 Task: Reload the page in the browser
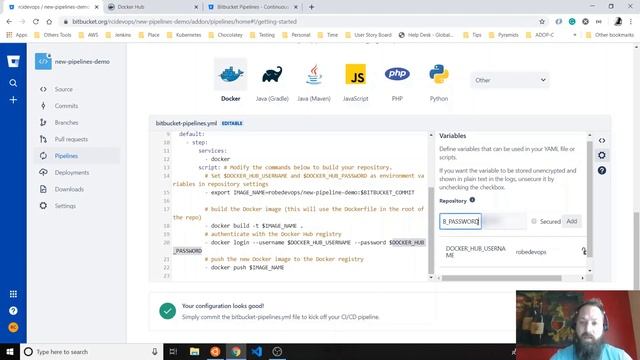click(x=36, y=22)
